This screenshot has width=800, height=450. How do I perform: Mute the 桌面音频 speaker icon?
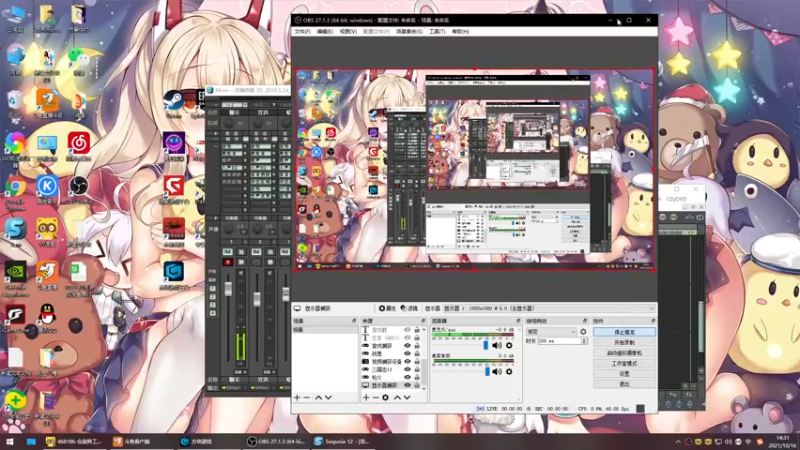coord(497,371)
